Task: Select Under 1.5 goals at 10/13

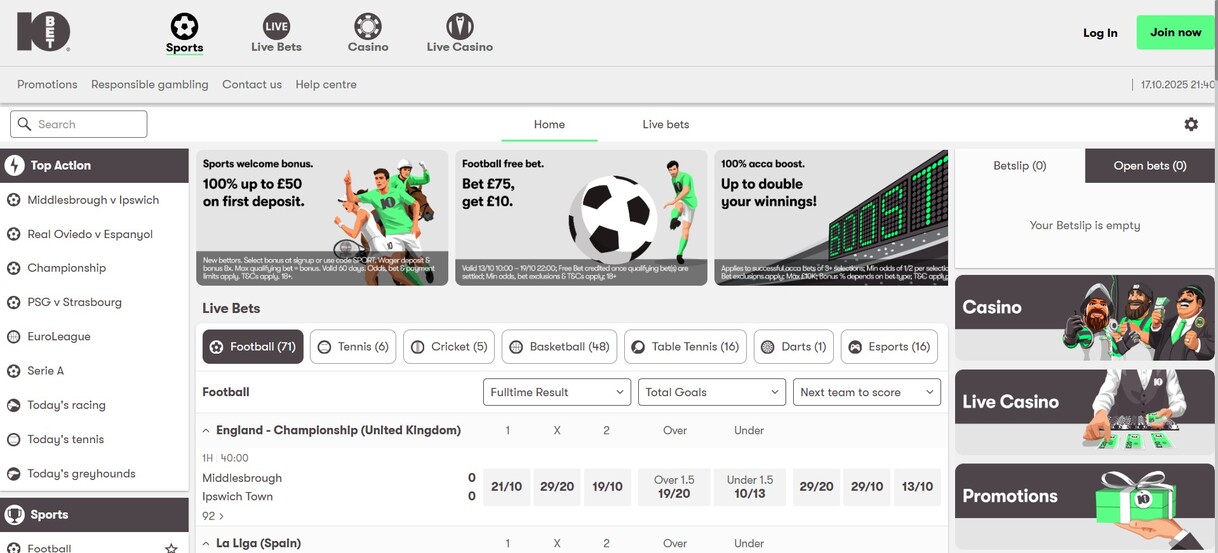Action: click(749, 487)
